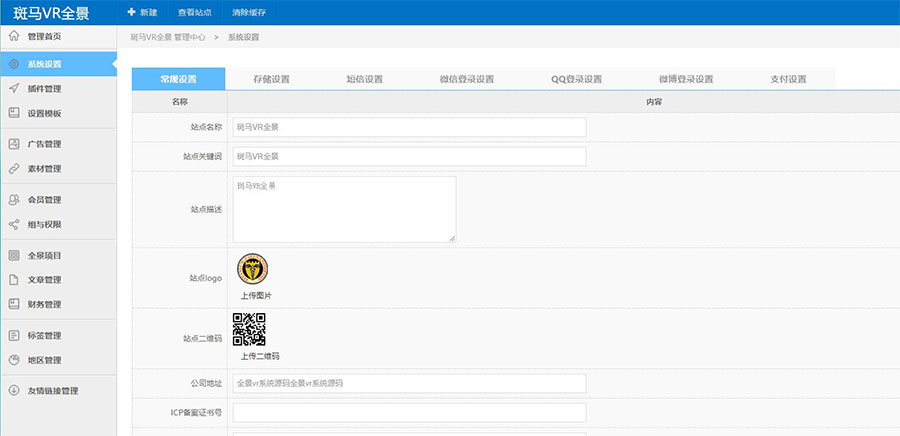900x436 pixels.
Task: Click 上传图片 under the site logo
Action: (256, 296)
